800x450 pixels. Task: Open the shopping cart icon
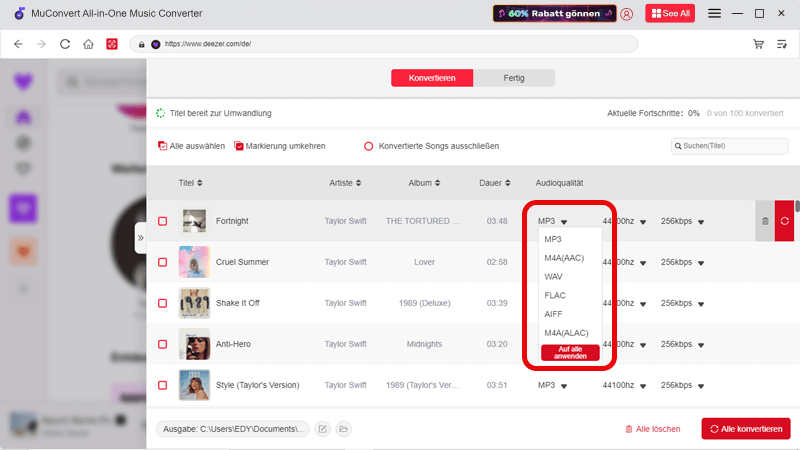(759, 44)
